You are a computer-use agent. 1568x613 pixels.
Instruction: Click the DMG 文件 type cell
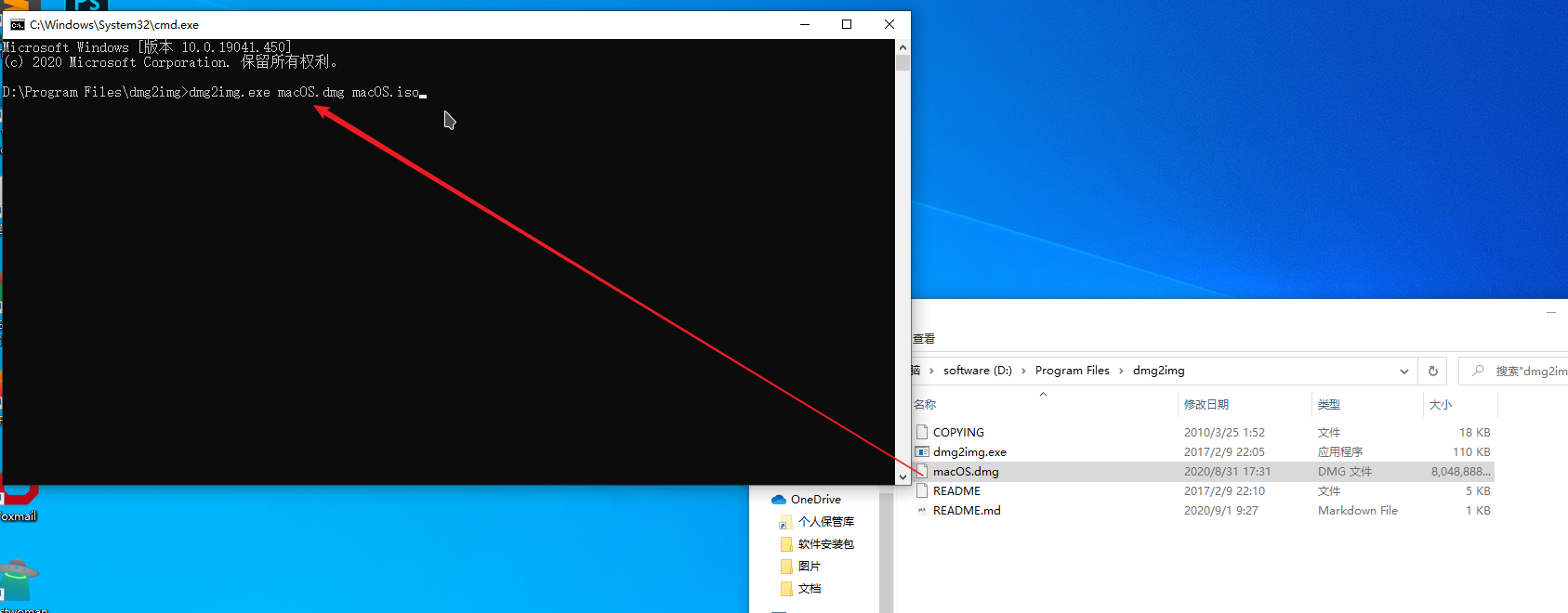click(1344, 471)
